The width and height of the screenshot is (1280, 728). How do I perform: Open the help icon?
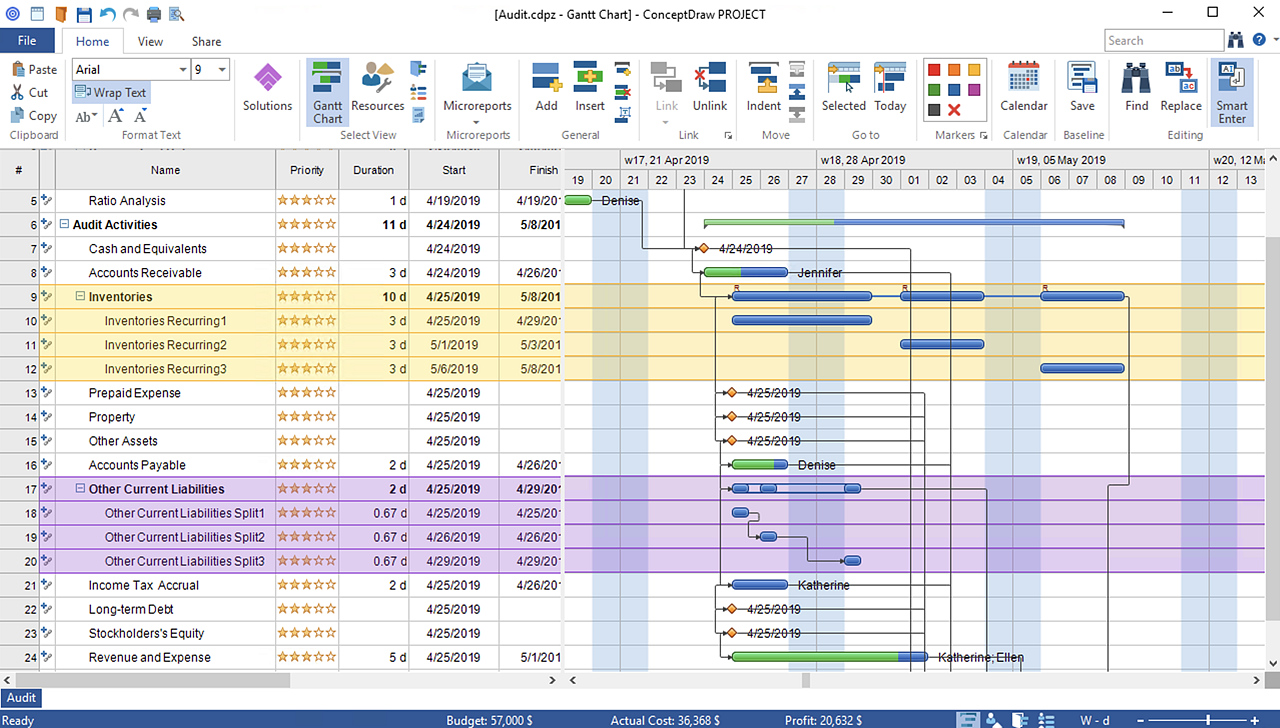(x=1259, y=40)
